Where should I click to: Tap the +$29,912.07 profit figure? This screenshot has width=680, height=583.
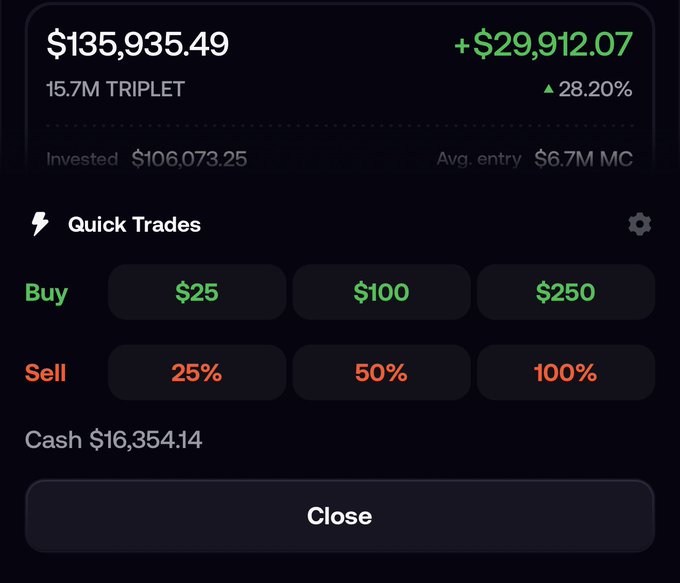(543, 44)
